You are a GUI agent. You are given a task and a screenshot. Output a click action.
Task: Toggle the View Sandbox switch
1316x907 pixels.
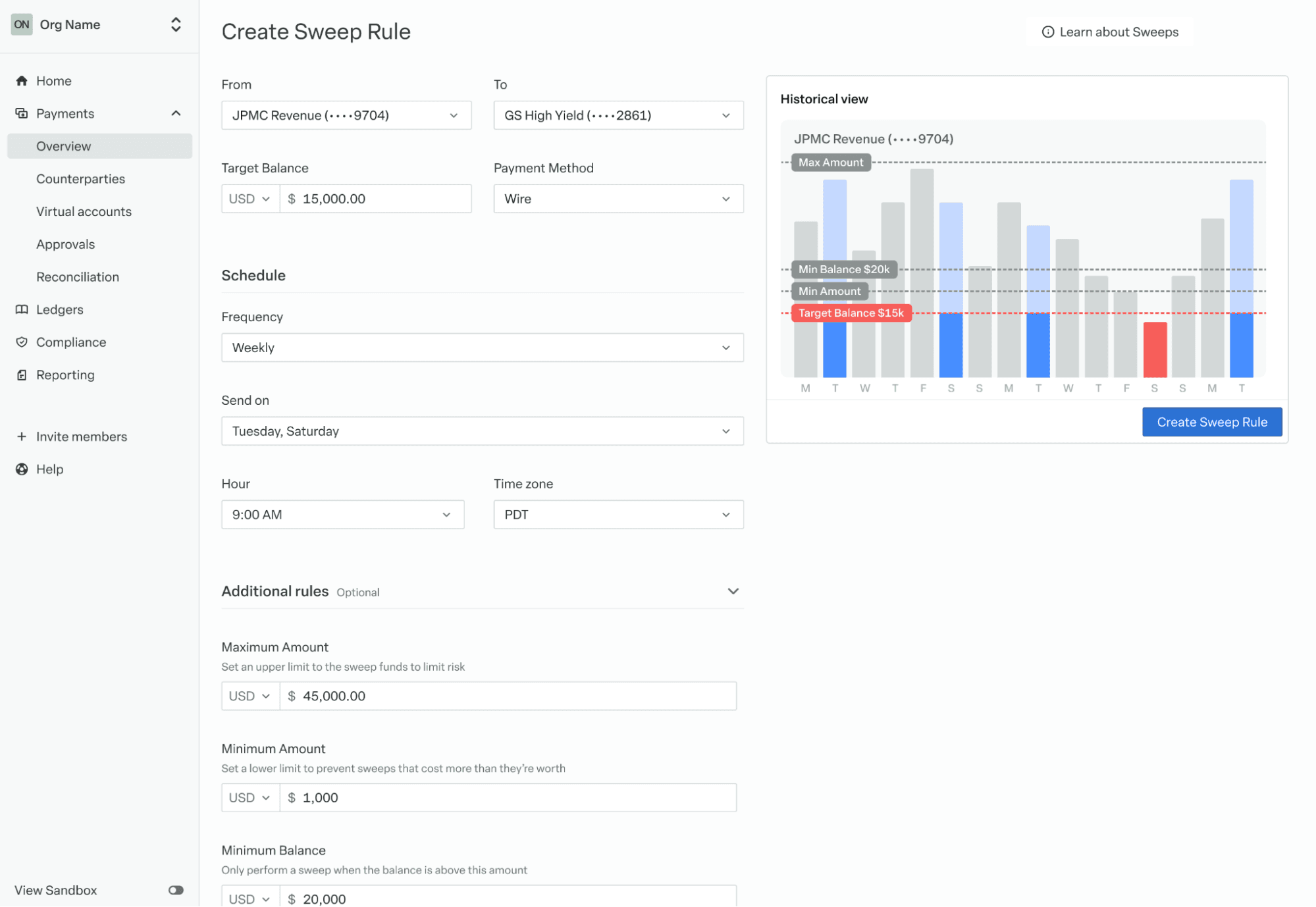pos(176,890)
